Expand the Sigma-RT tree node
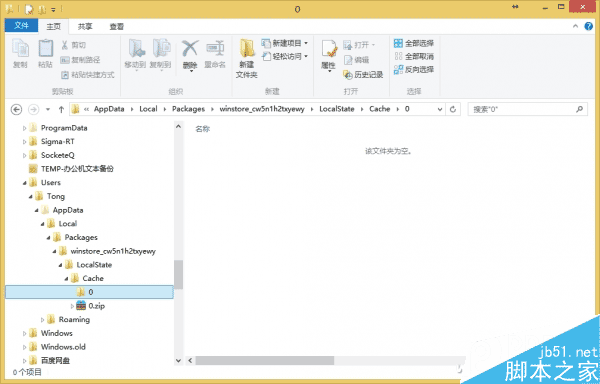The height and width of the screenshot is (384, 600). pyautogui.click(x=24, y=142)
